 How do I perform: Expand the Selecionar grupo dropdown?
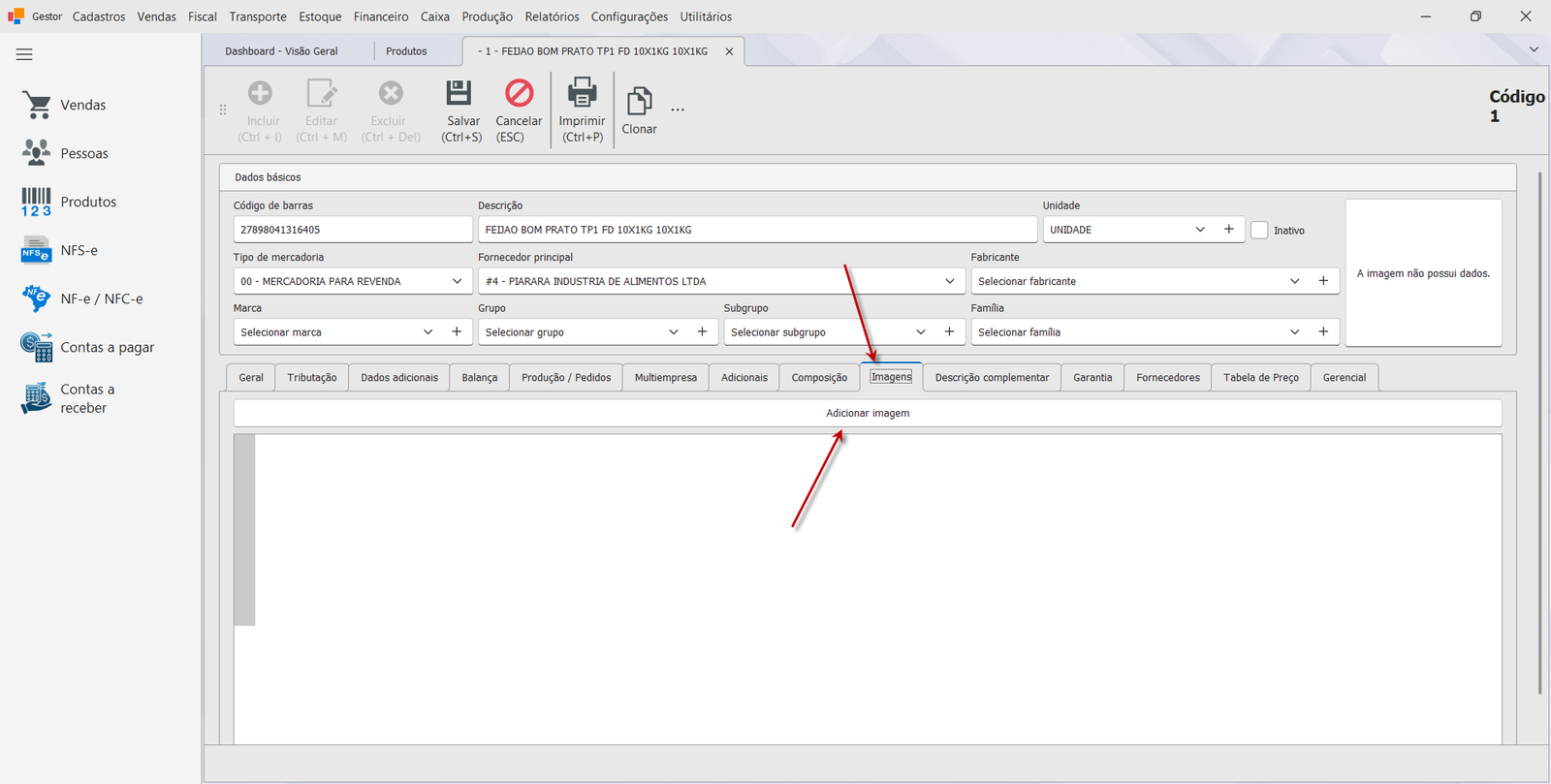674,331
